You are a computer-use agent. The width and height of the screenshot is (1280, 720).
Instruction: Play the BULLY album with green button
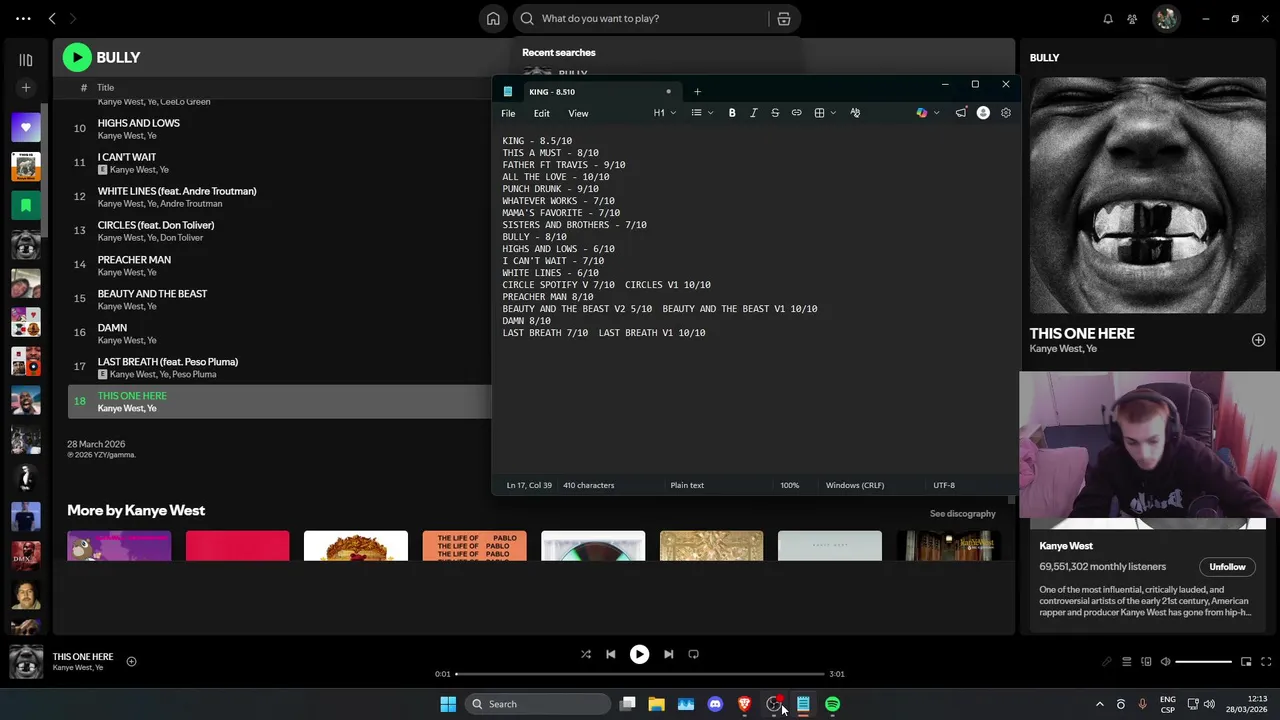click(77, 57)
